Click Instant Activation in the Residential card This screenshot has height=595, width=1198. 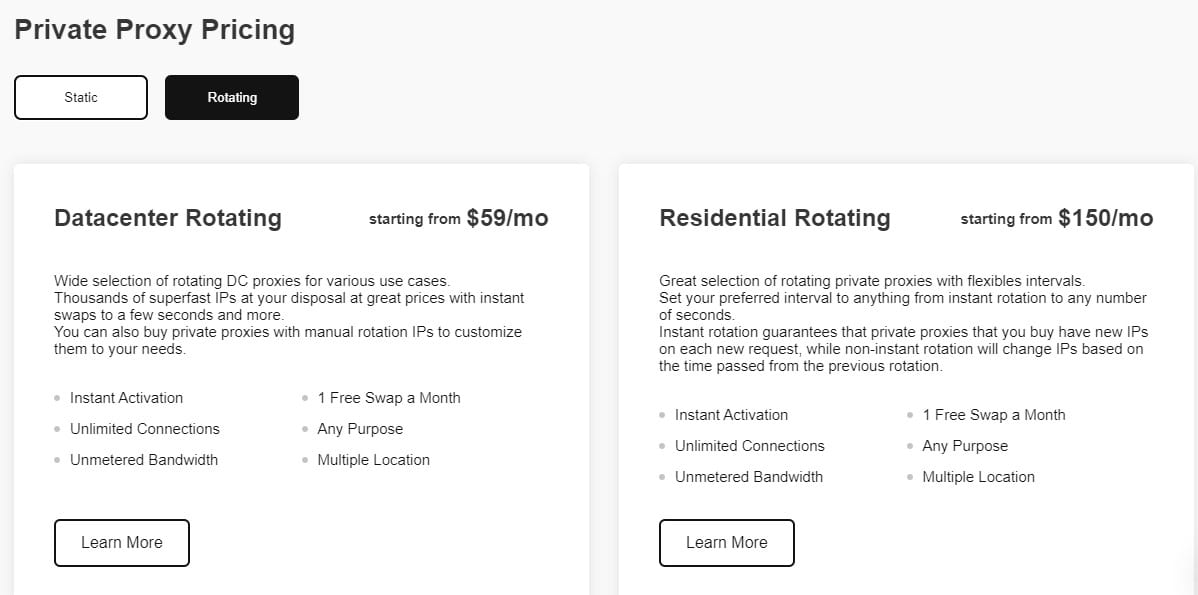point(731,415)
